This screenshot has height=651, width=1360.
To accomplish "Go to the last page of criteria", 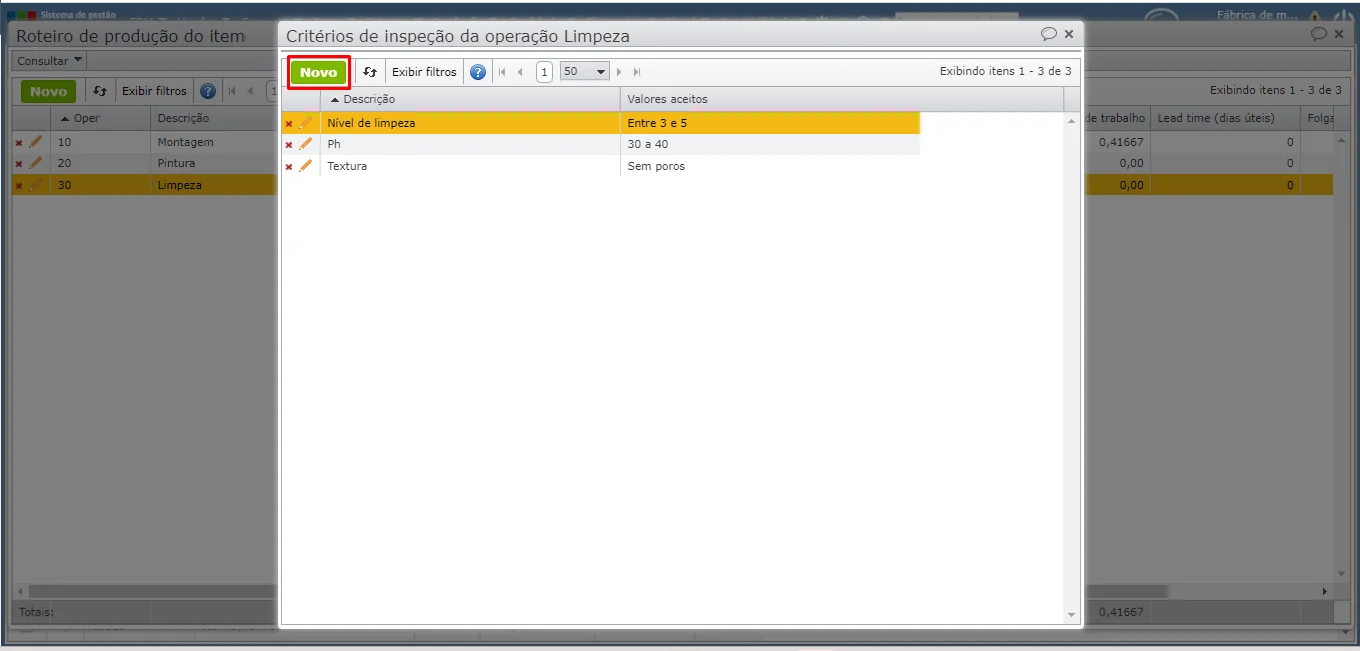I will click(637, 72).
